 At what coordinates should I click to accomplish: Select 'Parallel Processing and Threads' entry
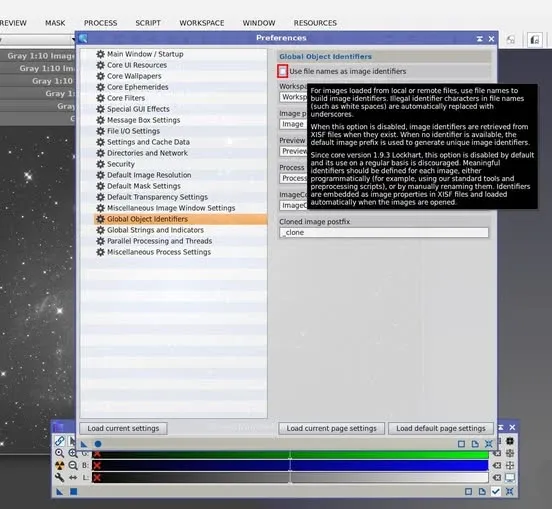[x=159, y=241]
